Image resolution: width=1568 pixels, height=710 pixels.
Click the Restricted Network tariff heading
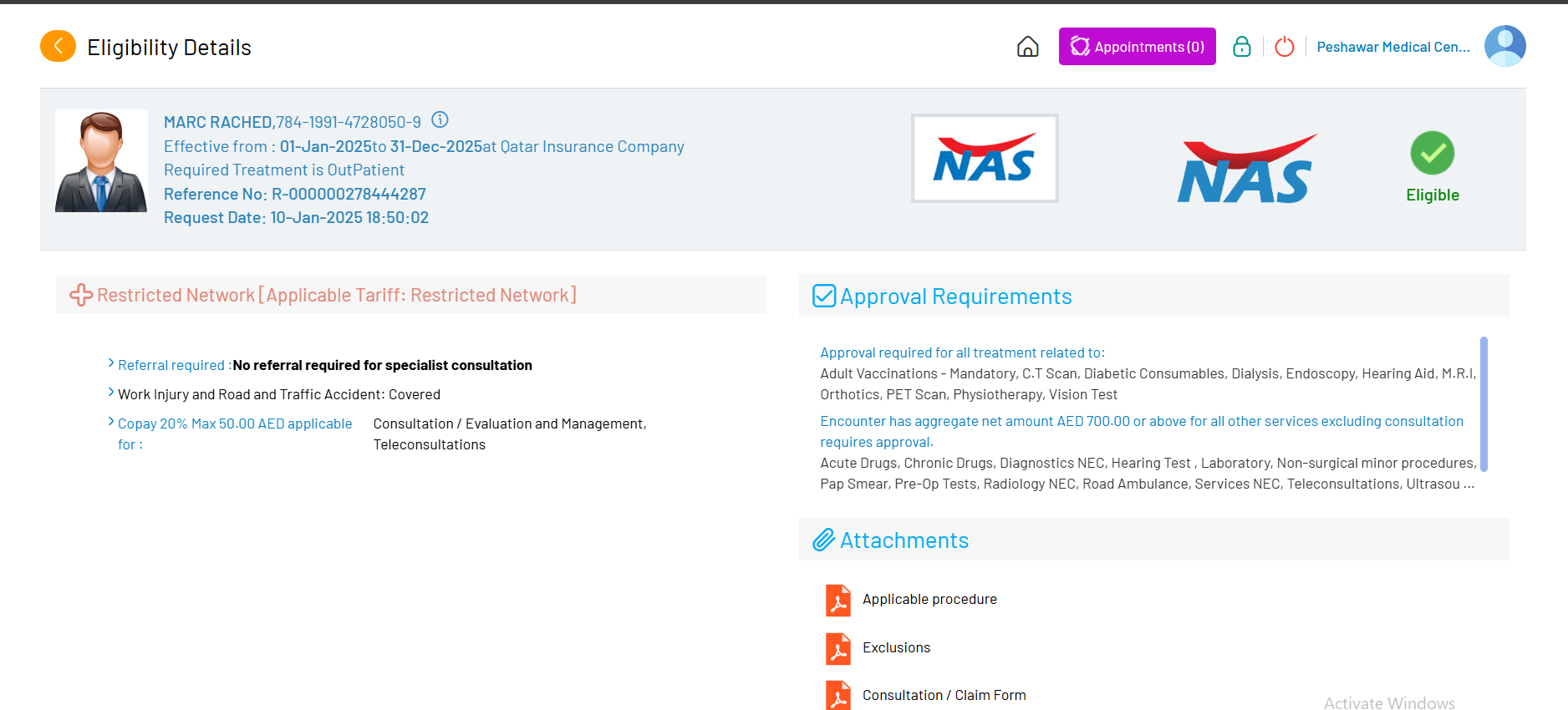click(337, 295)
